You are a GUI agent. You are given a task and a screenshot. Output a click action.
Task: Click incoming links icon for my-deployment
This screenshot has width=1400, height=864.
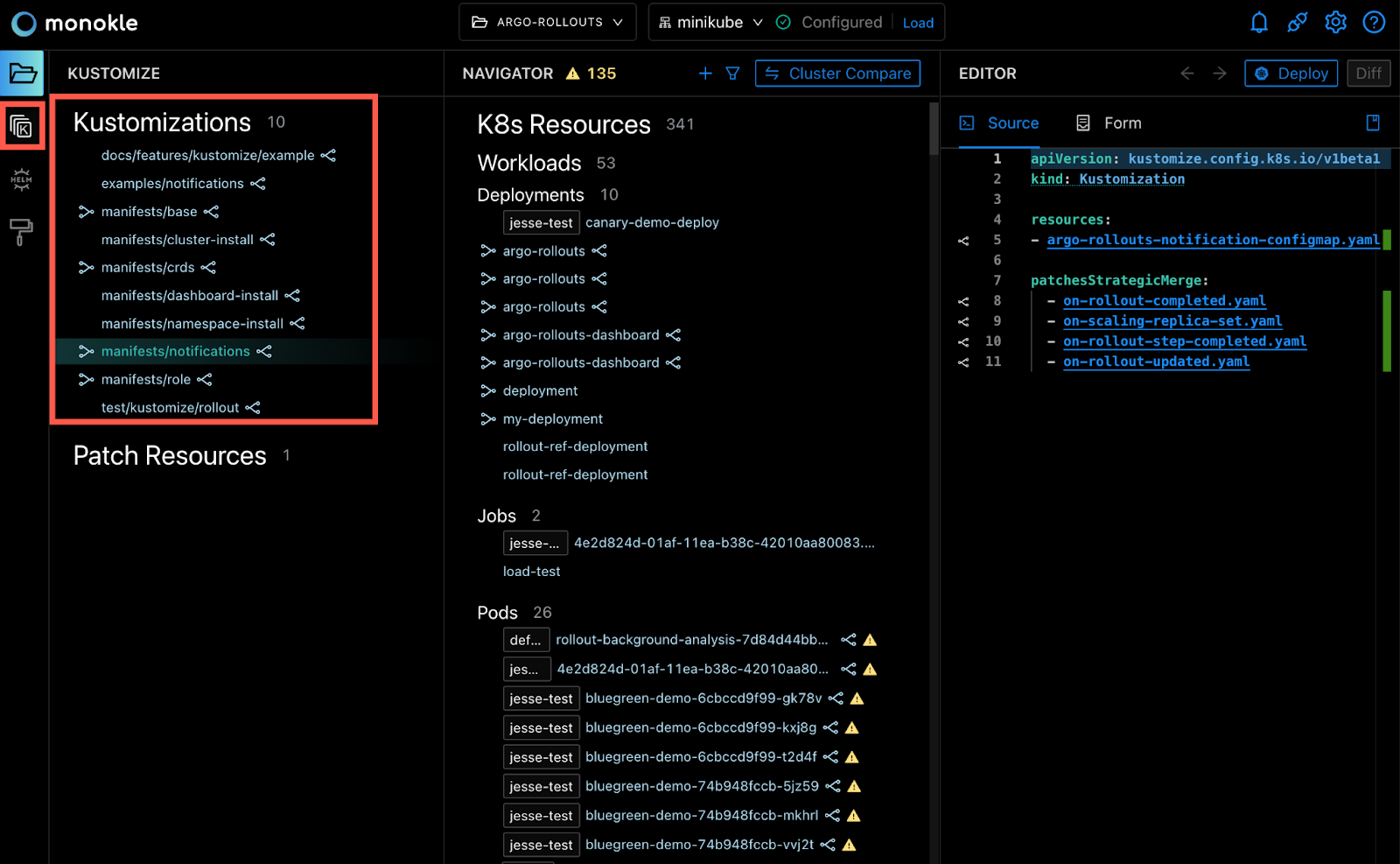[488, 419]
